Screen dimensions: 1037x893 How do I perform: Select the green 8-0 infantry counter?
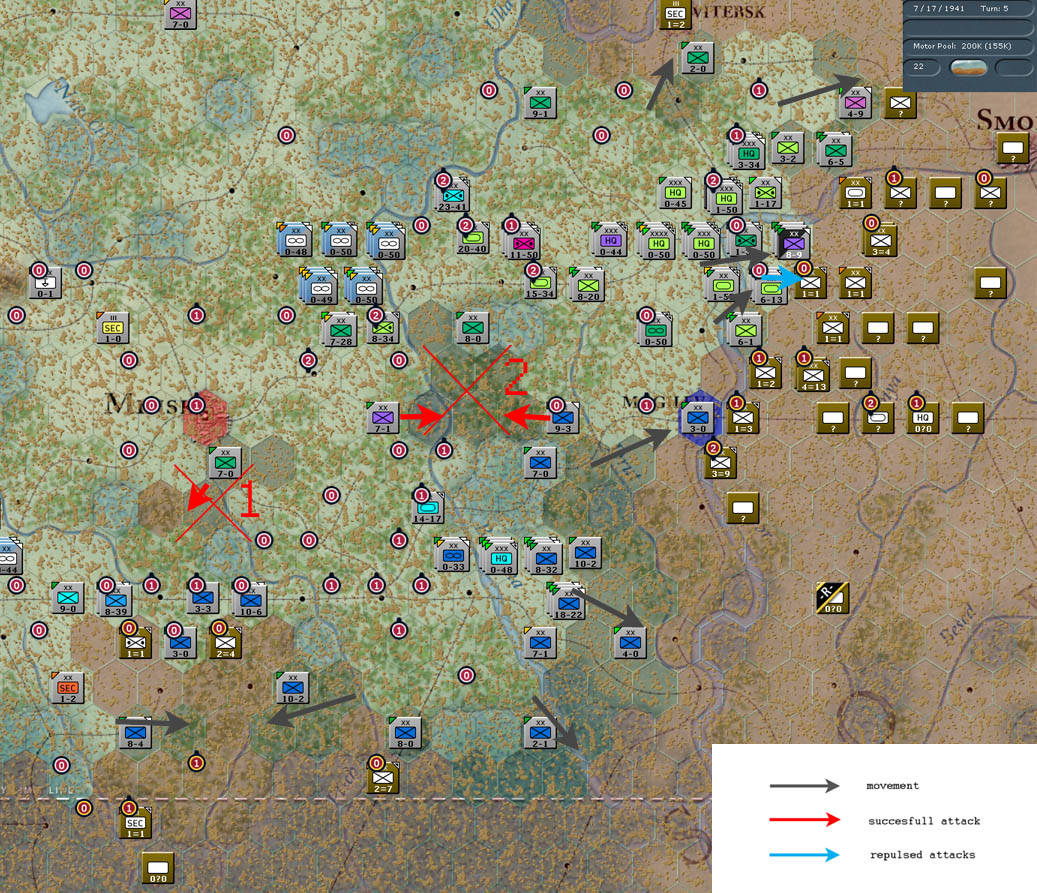(472, 328)
